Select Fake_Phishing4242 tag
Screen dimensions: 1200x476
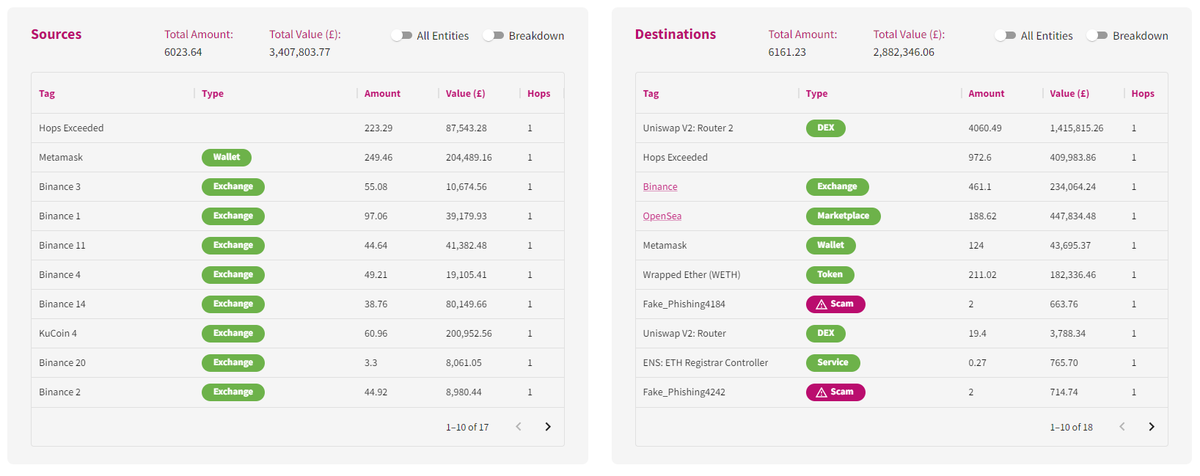(684, 392)
